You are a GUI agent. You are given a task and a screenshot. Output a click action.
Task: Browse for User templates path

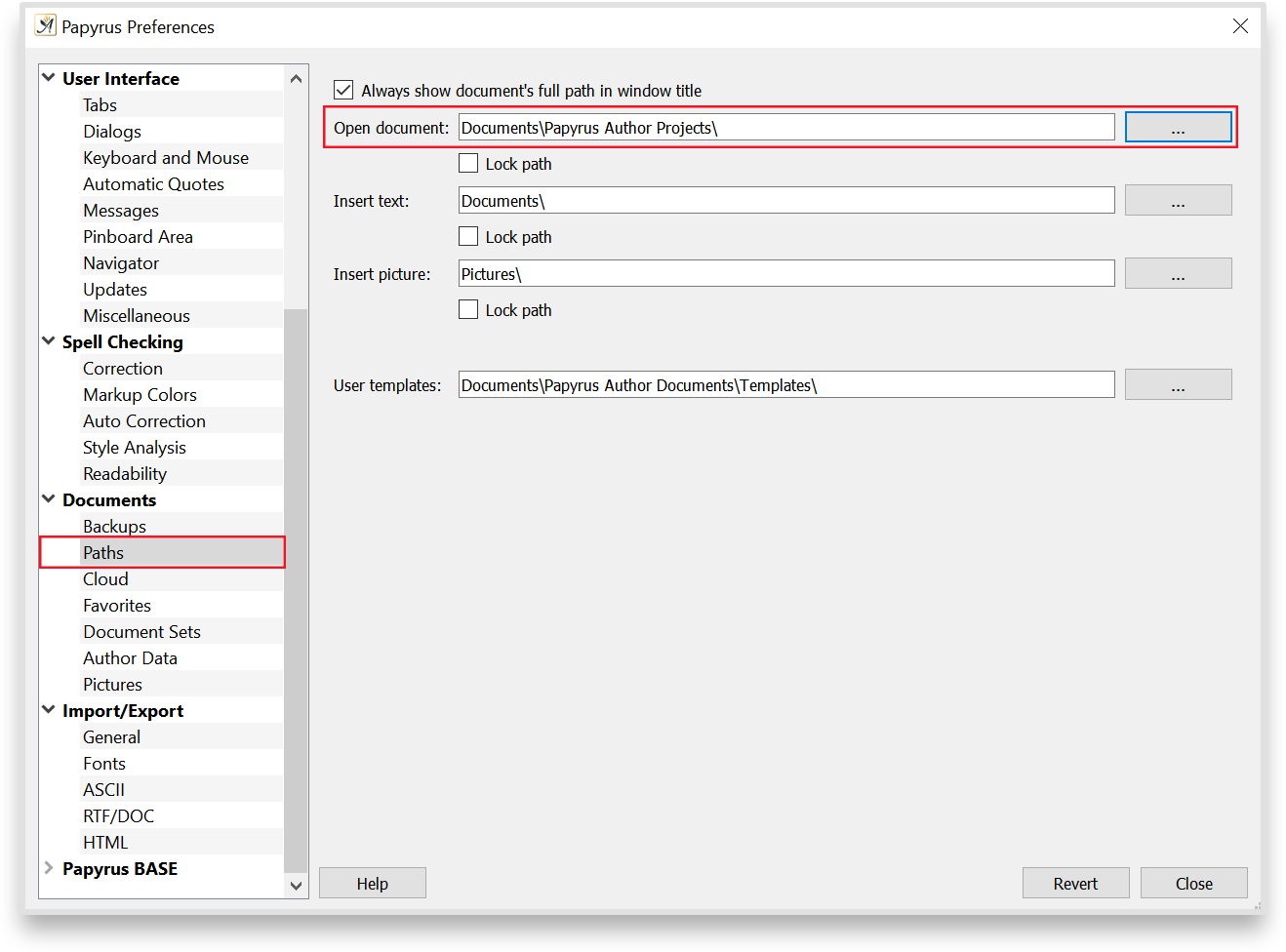[1178, 384]
